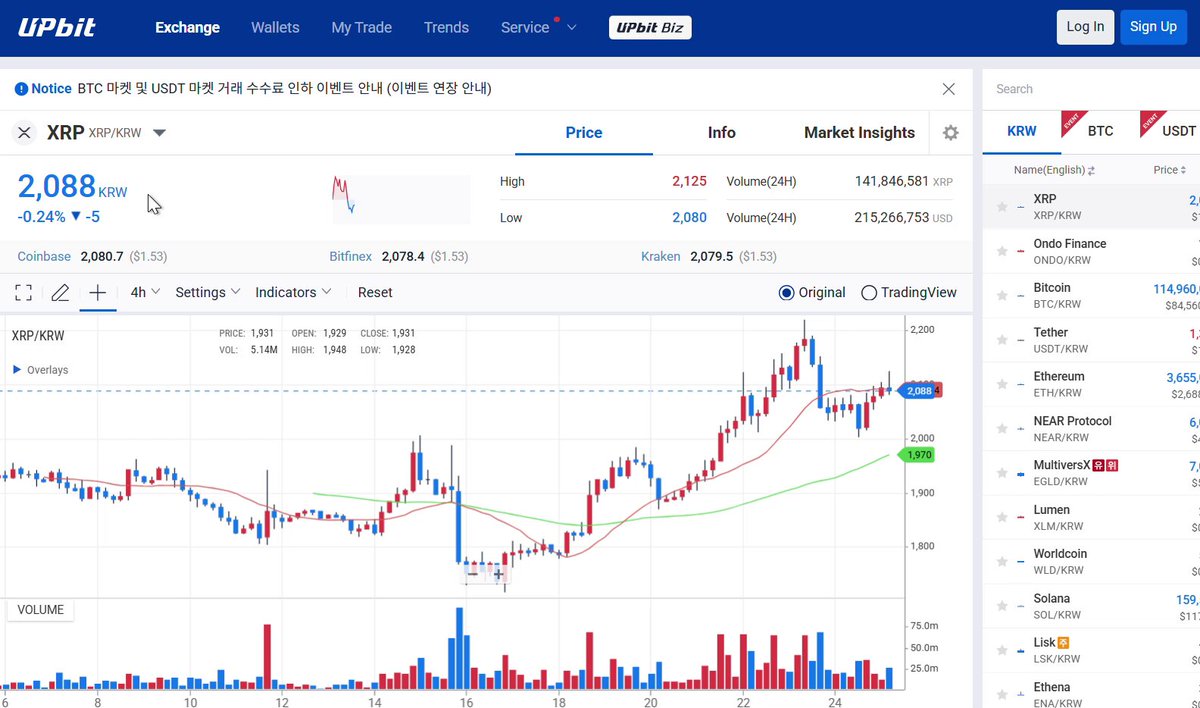Star Ondo Finance as favorite
The image size is (1200, 708).
click(x=1002, y=251)
